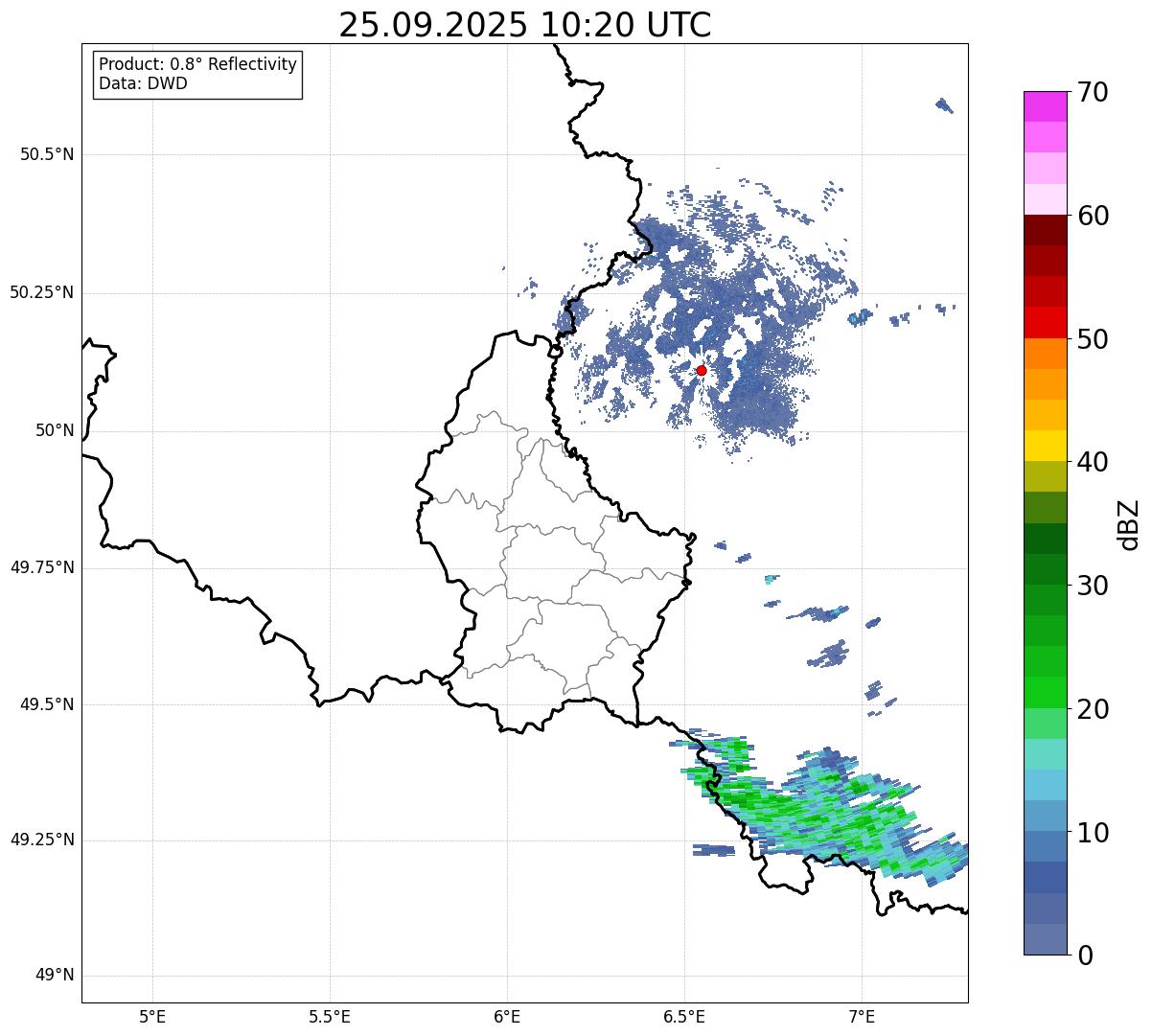Screen dimensions: 1152x1036
Task: Click the 49°N latitude label
Action: [x=55, y=976]
